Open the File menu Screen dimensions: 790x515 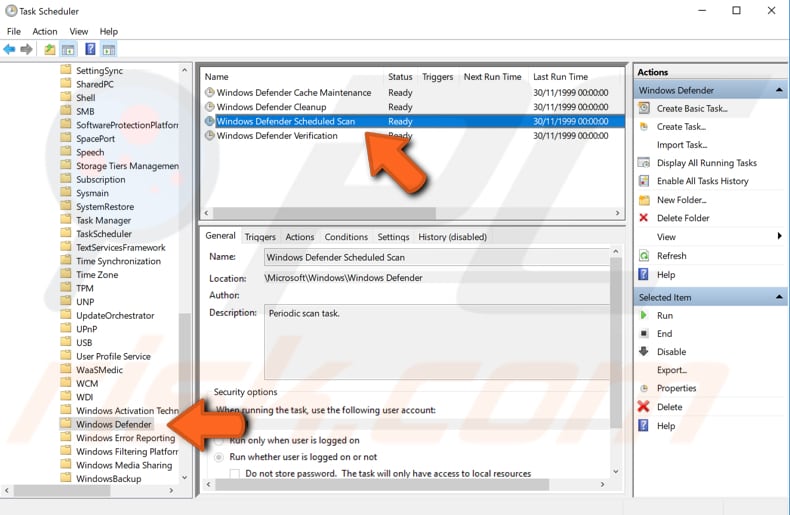point(14,31)
